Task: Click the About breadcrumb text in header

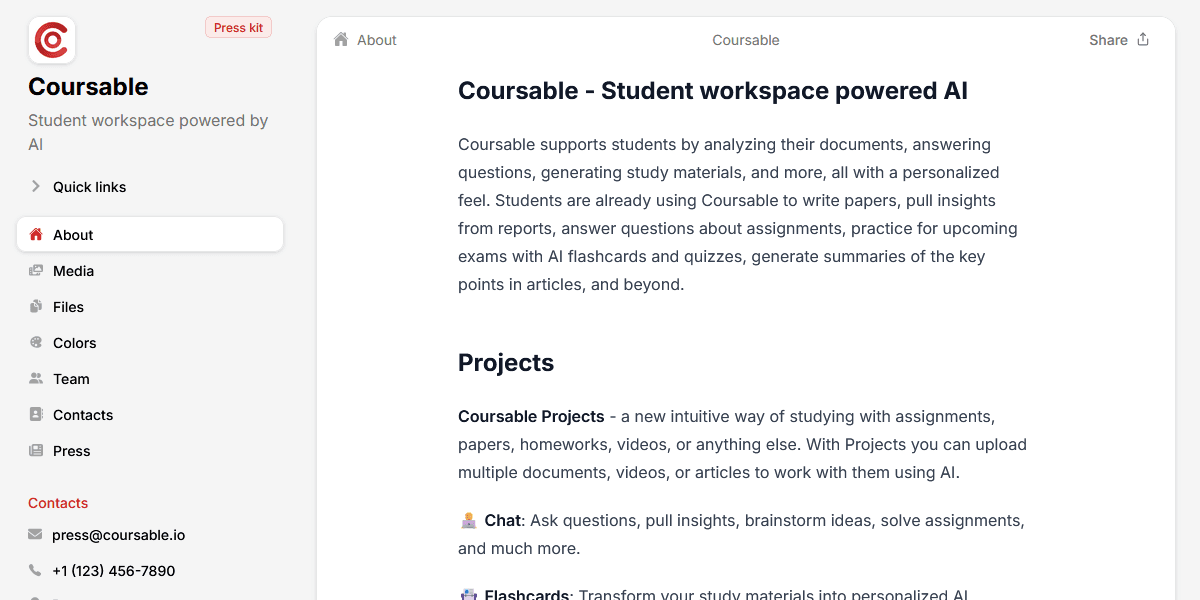Action: (377, 40)
